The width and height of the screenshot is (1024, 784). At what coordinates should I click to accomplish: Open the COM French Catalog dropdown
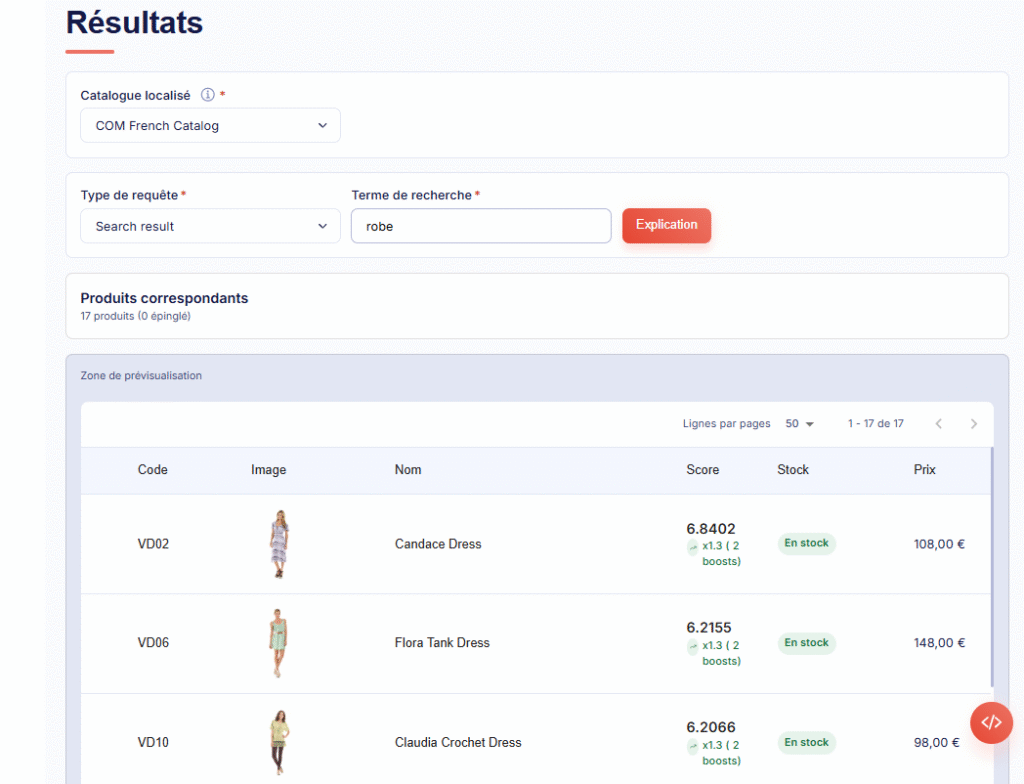210,126
